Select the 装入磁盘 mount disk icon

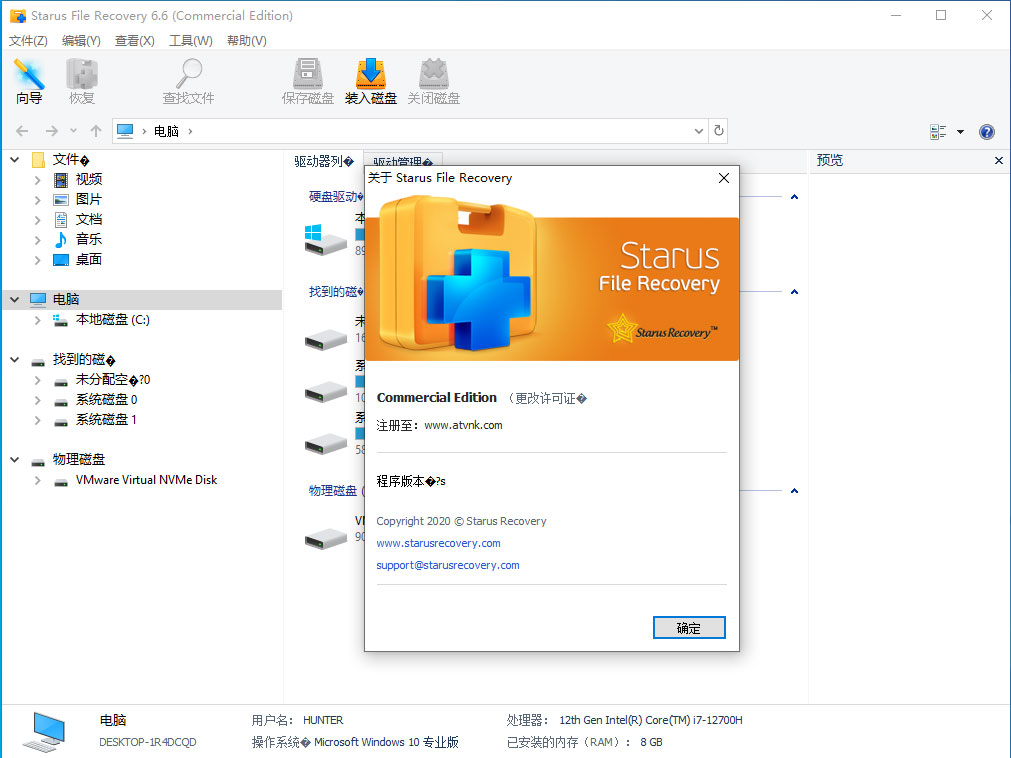point(371,81)
